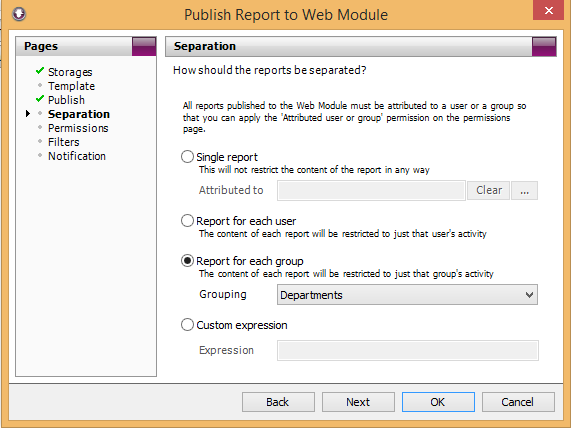Switch to the Notification page

click(77, 156)
